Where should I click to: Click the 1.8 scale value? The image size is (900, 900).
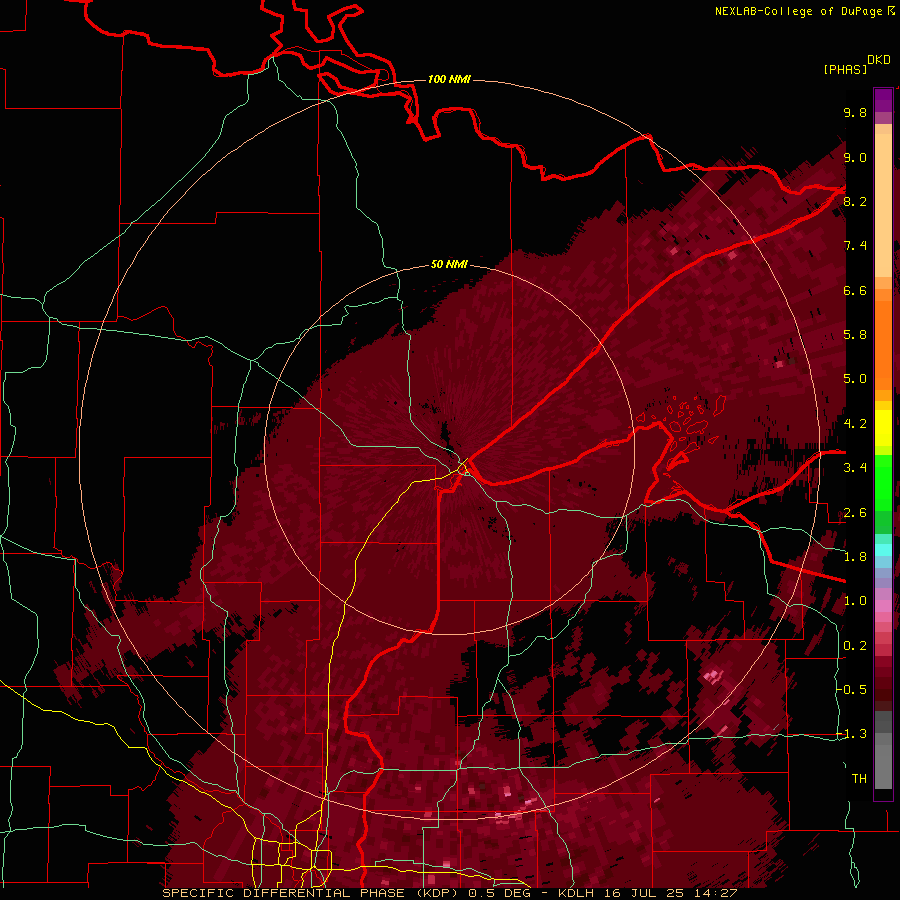[855, 557]
